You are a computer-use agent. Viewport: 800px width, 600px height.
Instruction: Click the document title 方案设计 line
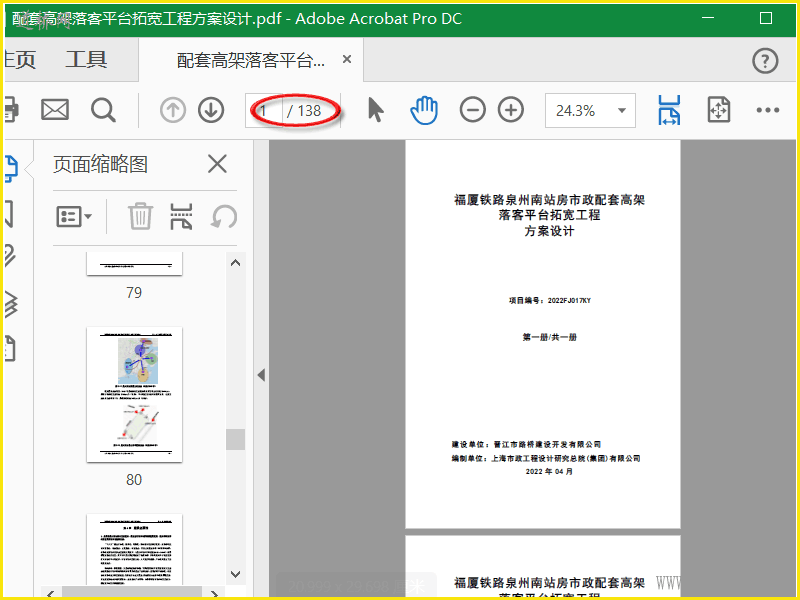(549, 231)
